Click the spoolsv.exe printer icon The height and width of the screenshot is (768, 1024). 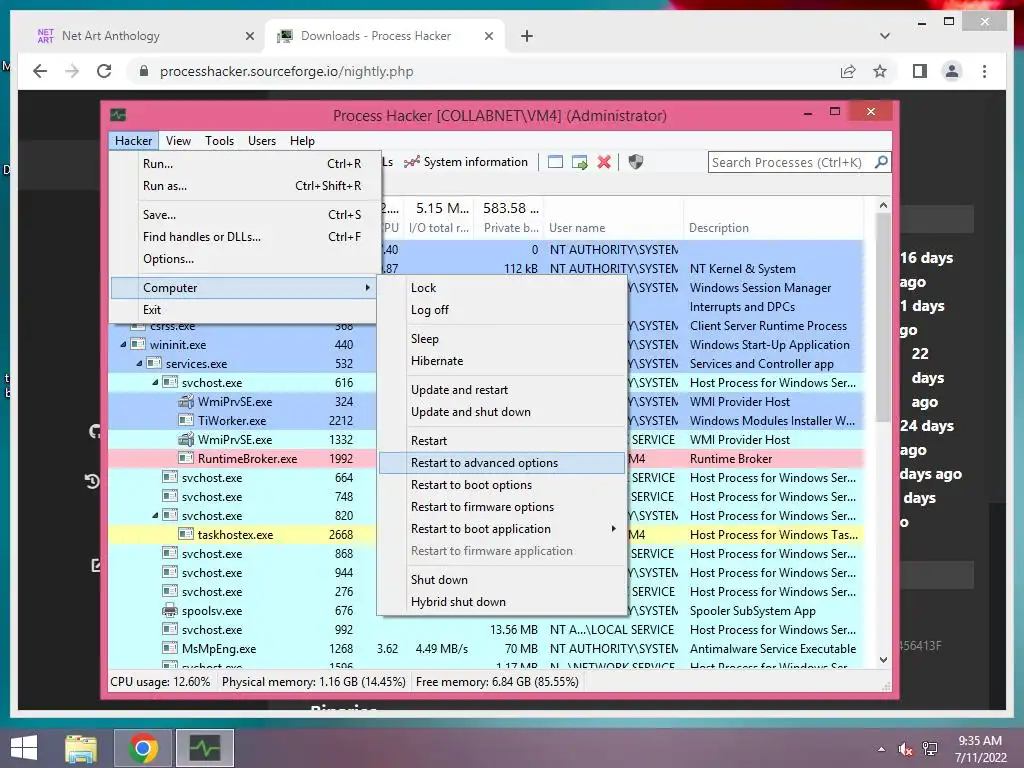pyautogui.click(x=170, y=611)
